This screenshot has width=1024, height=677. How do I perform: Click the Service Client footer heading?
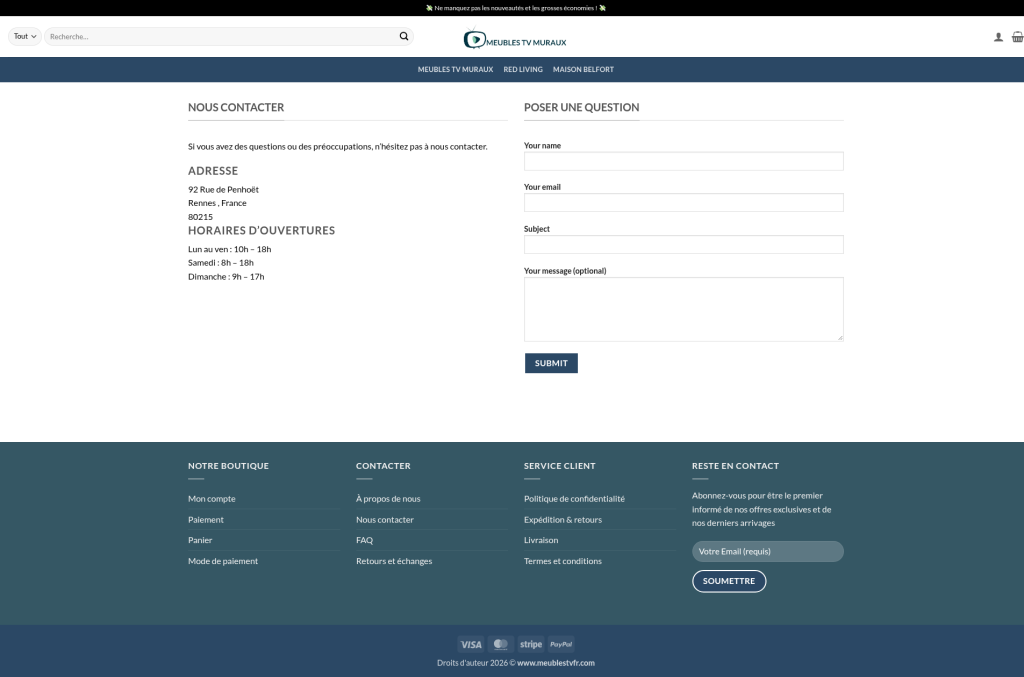click(560, 466)
